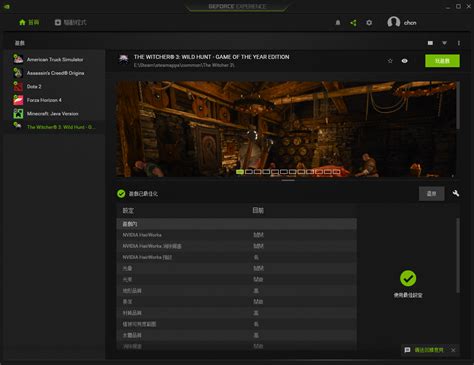Click the detail panel scrollbar beside screenshot
Image resolution: width=474 pixels, height=365 pixels.
[x=458, y=105]
